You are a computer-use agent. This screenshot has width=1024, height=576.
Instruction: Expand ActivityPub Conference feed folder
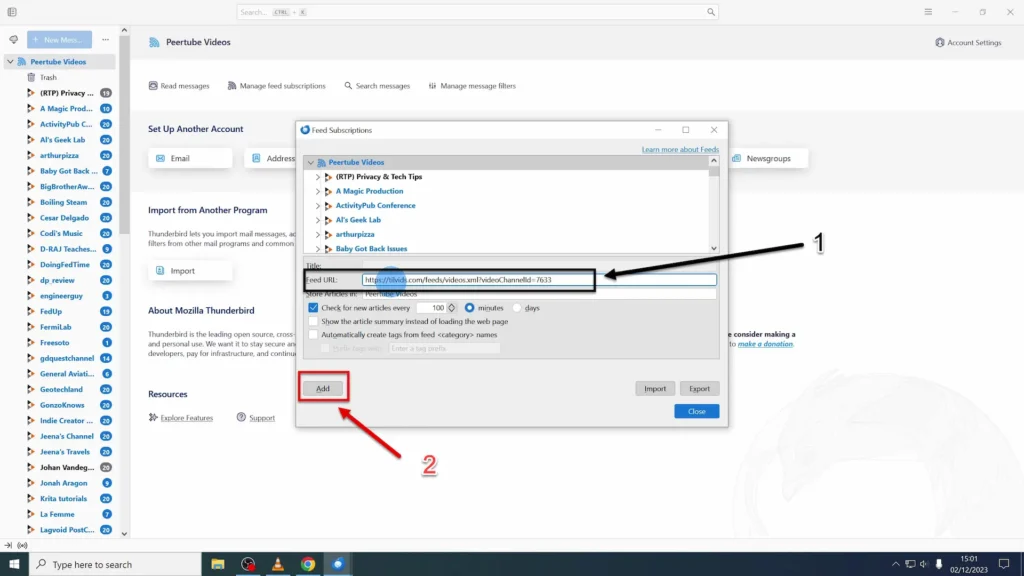(318, 206)
